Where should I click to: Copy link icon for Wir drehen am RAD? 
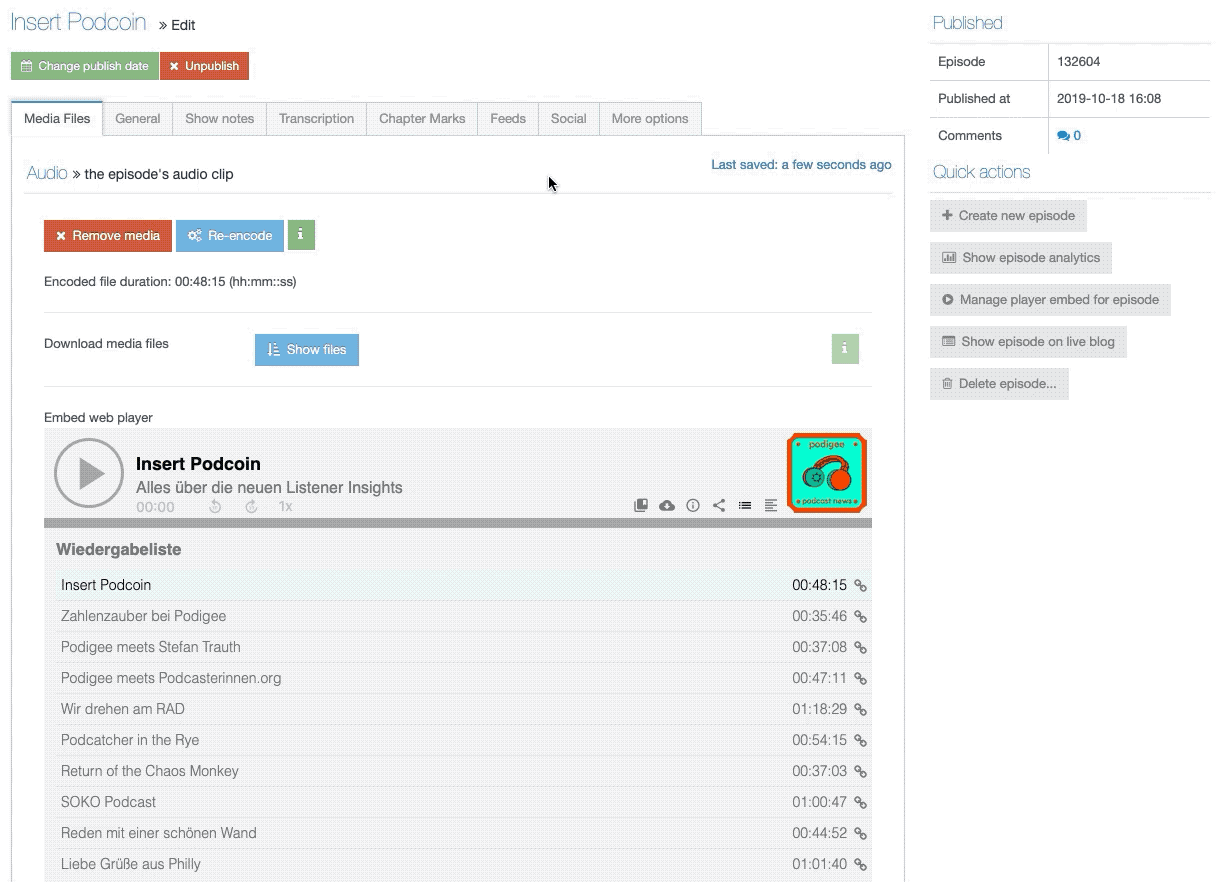pyautogui.click(x=860, y=710)
